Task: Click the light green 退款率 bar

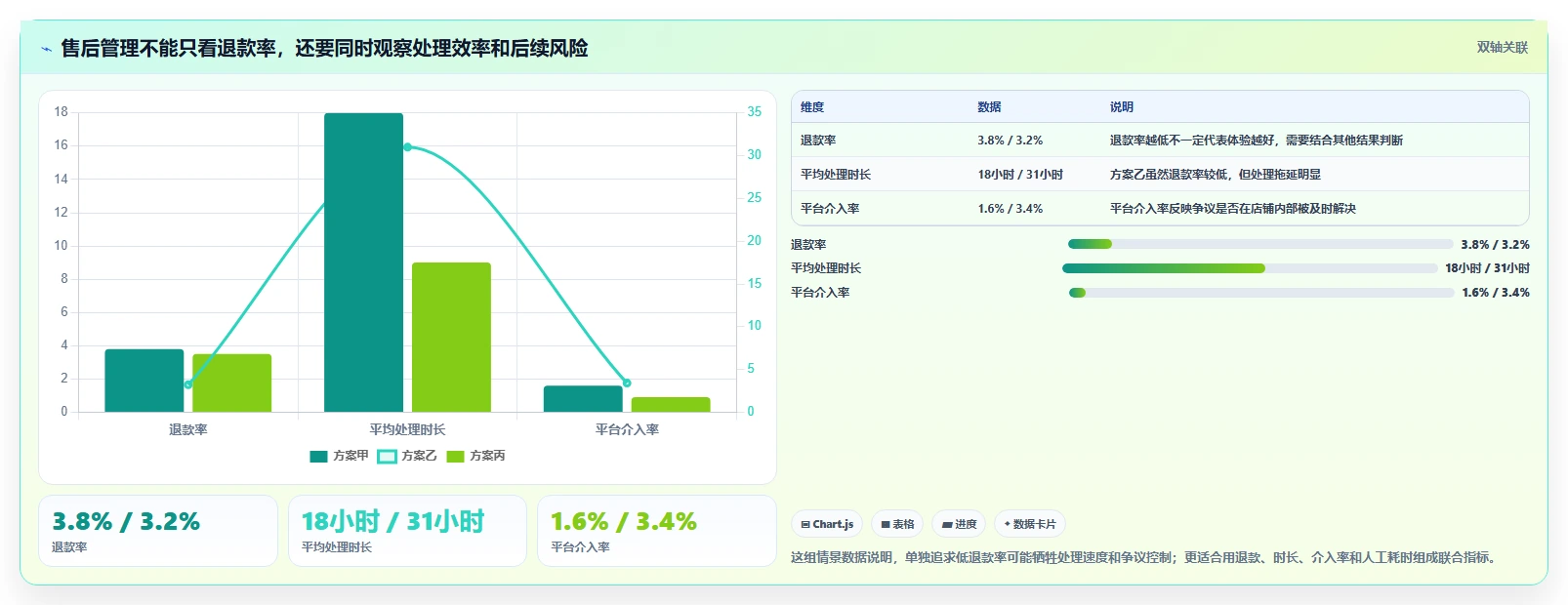Action: 231,383
